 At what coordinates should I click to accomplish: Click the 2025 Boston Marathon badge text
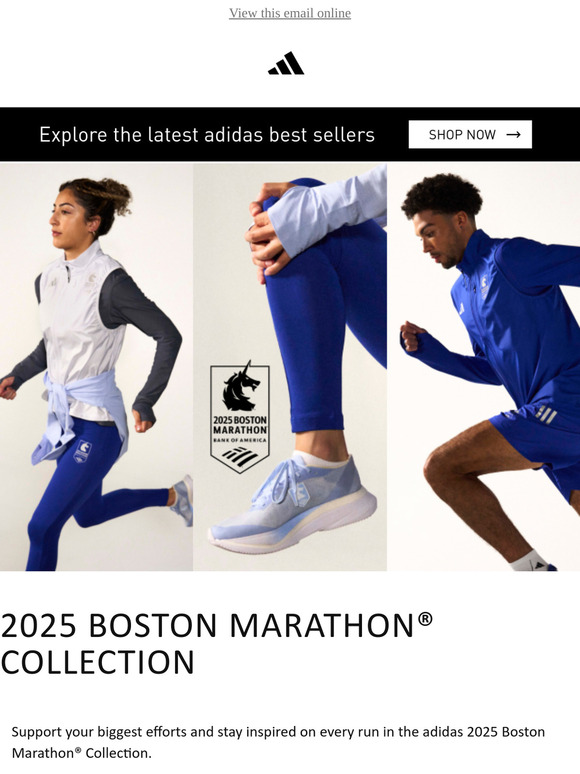click(x=240, y=425)
